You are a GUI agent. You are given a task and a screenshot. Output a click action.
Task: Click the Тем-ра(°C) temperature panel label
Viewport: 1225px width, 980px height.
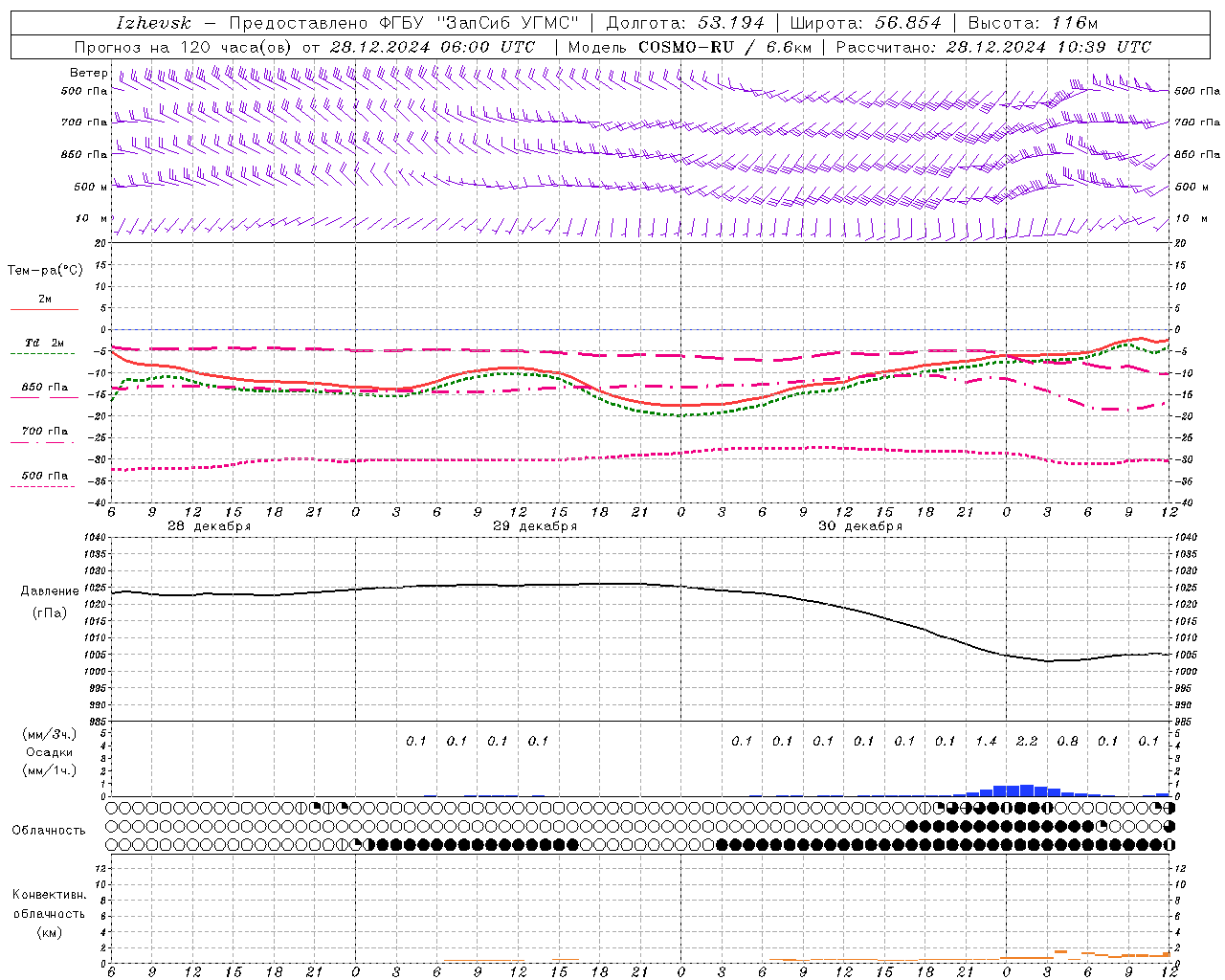coord(45,271)
